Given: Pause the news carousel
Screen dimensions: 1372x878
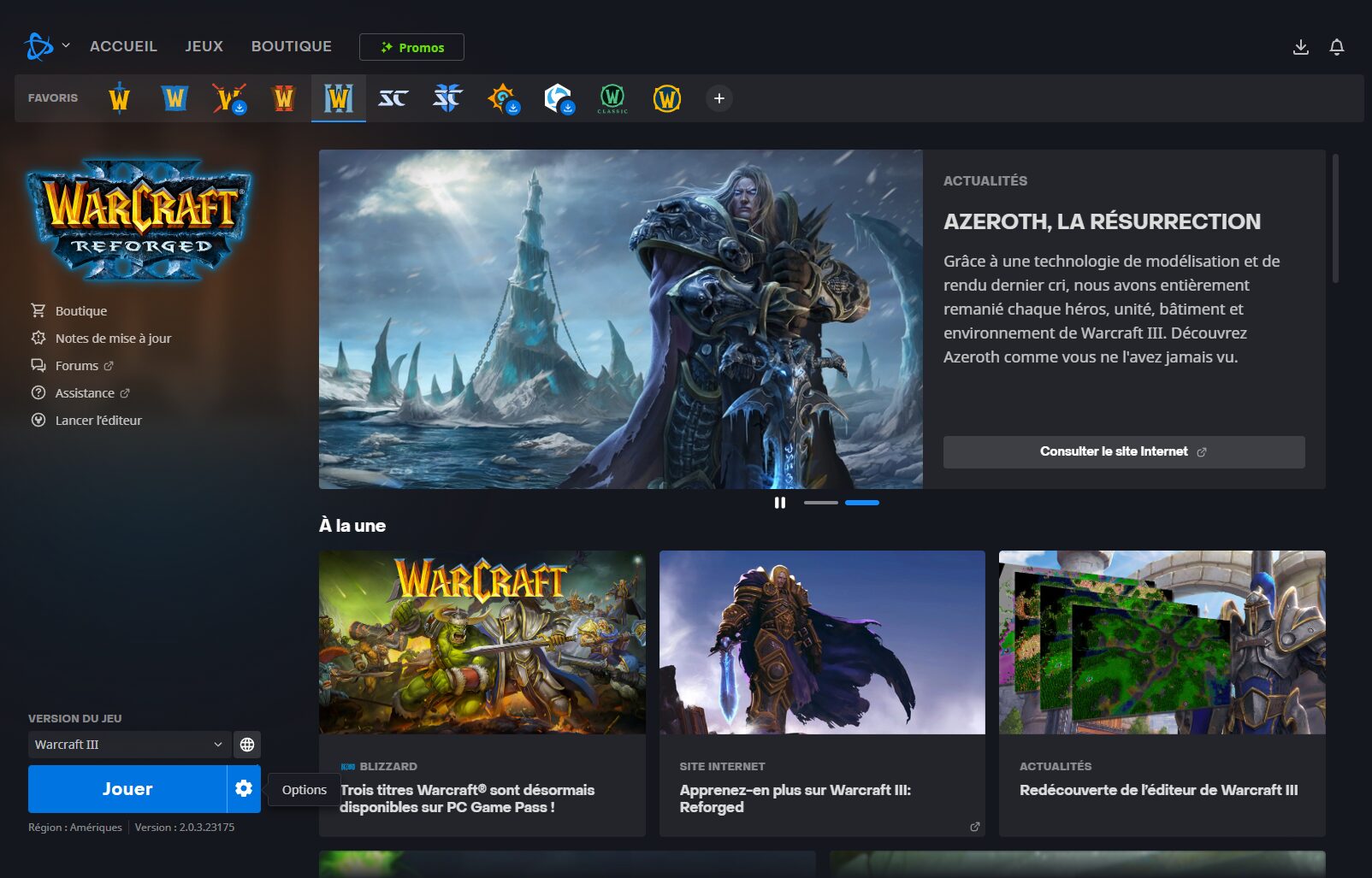Looking at the screenshot, I should tap(779, 503).
